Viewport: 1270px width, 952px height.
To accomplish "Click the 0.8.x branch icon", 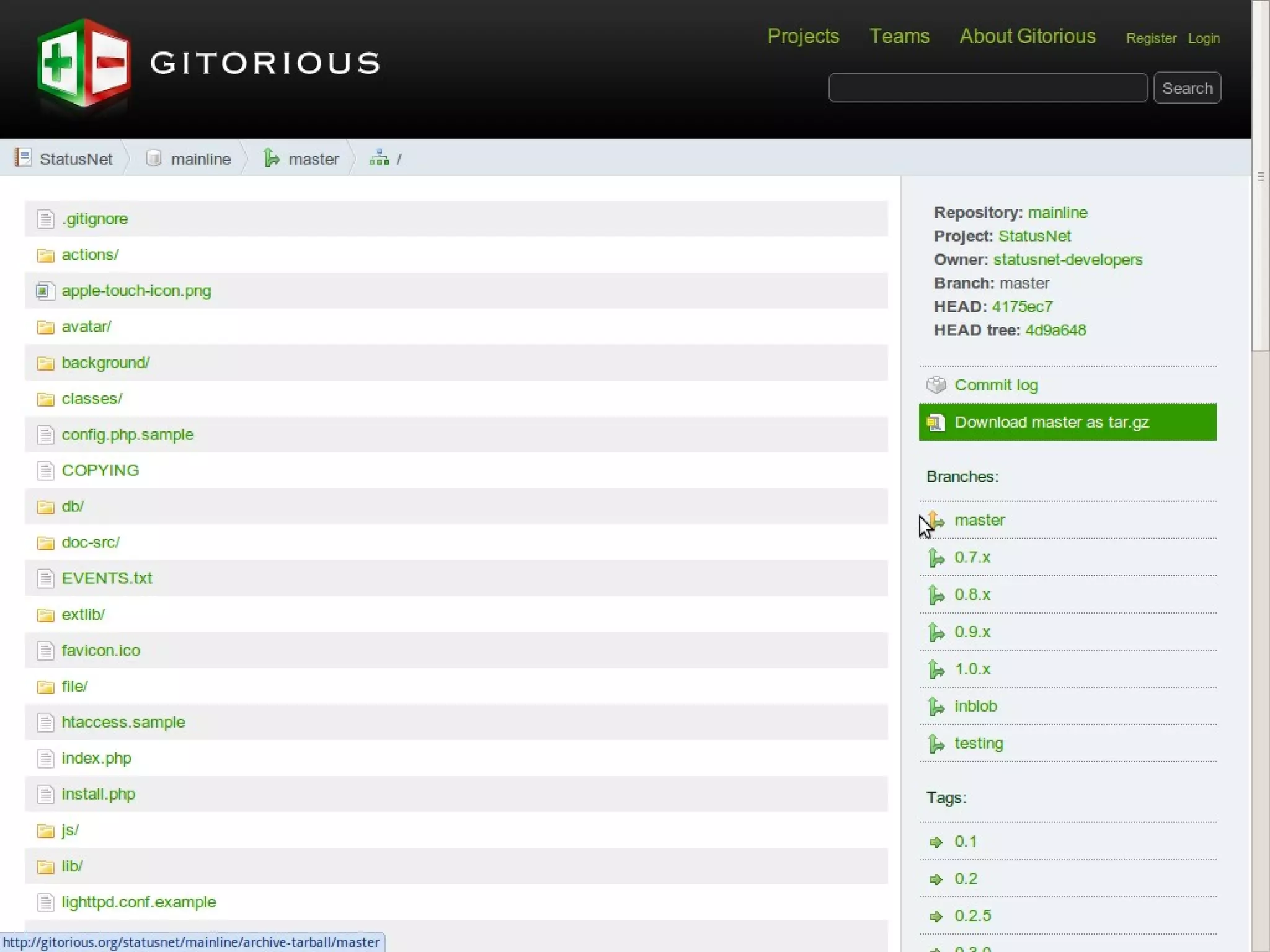I will (x=936, y=595).
